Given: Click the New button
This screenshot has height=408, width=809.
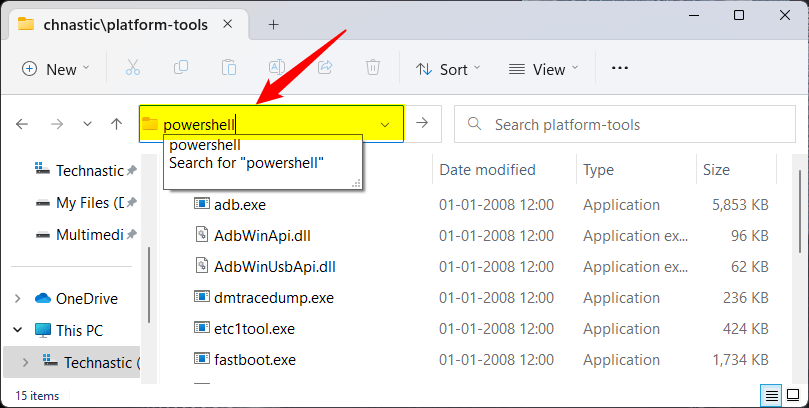Looking at the screenshot, I should pyautogui.click(x=55, y=69).
